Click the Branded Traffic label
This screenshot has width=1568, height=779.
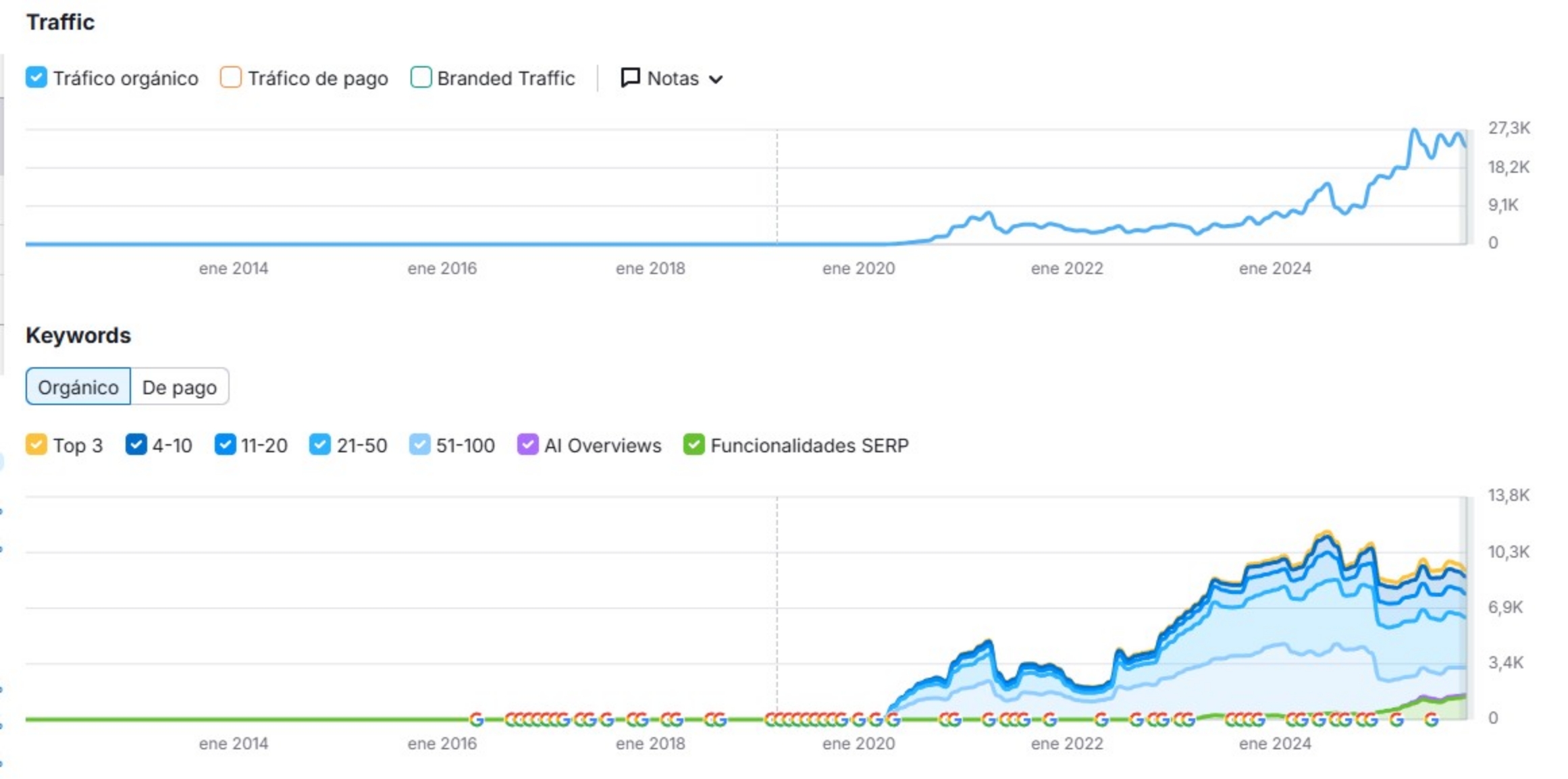click(505, 78)
